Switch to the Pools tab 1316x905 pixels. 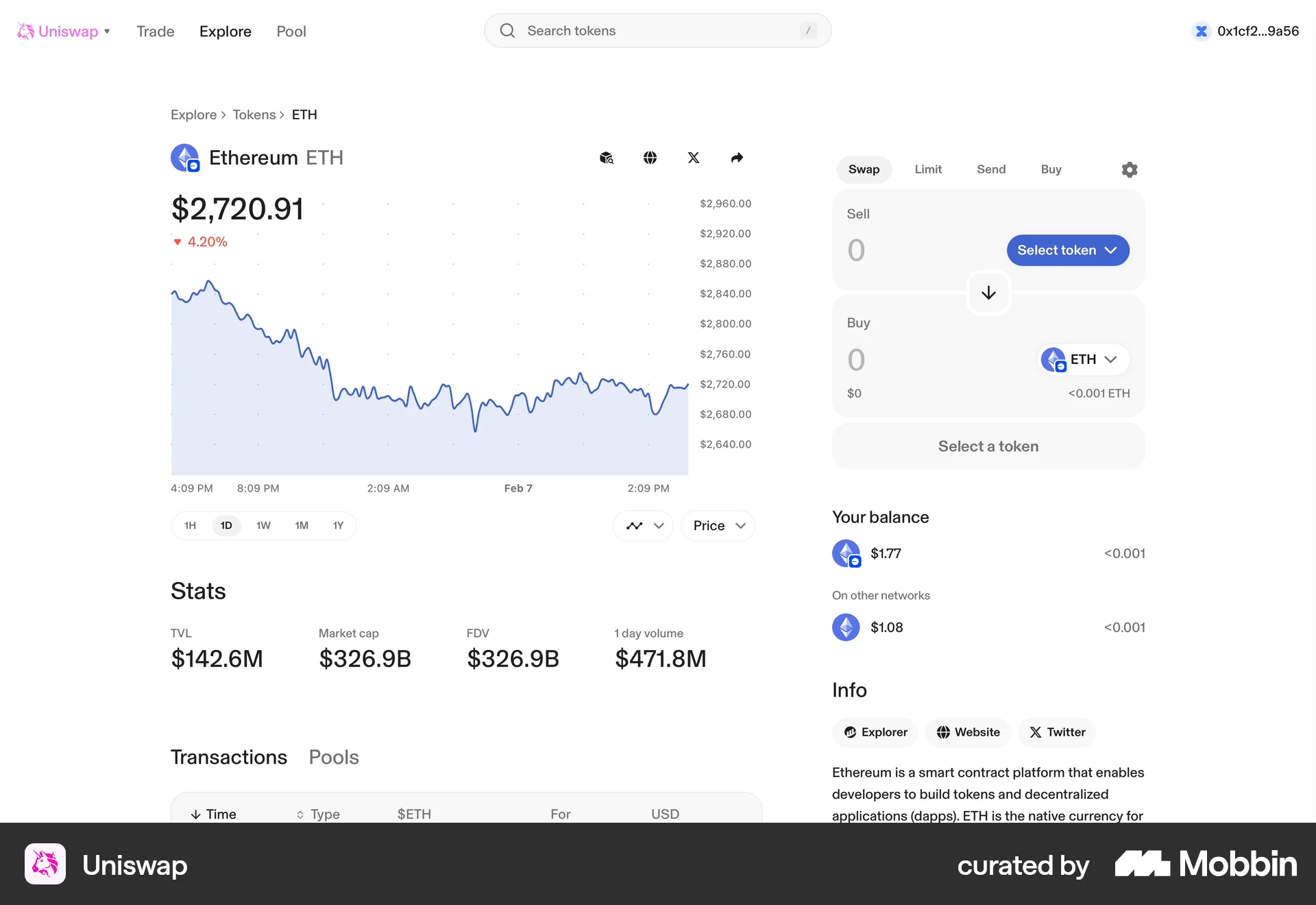[x=334, y=757]
